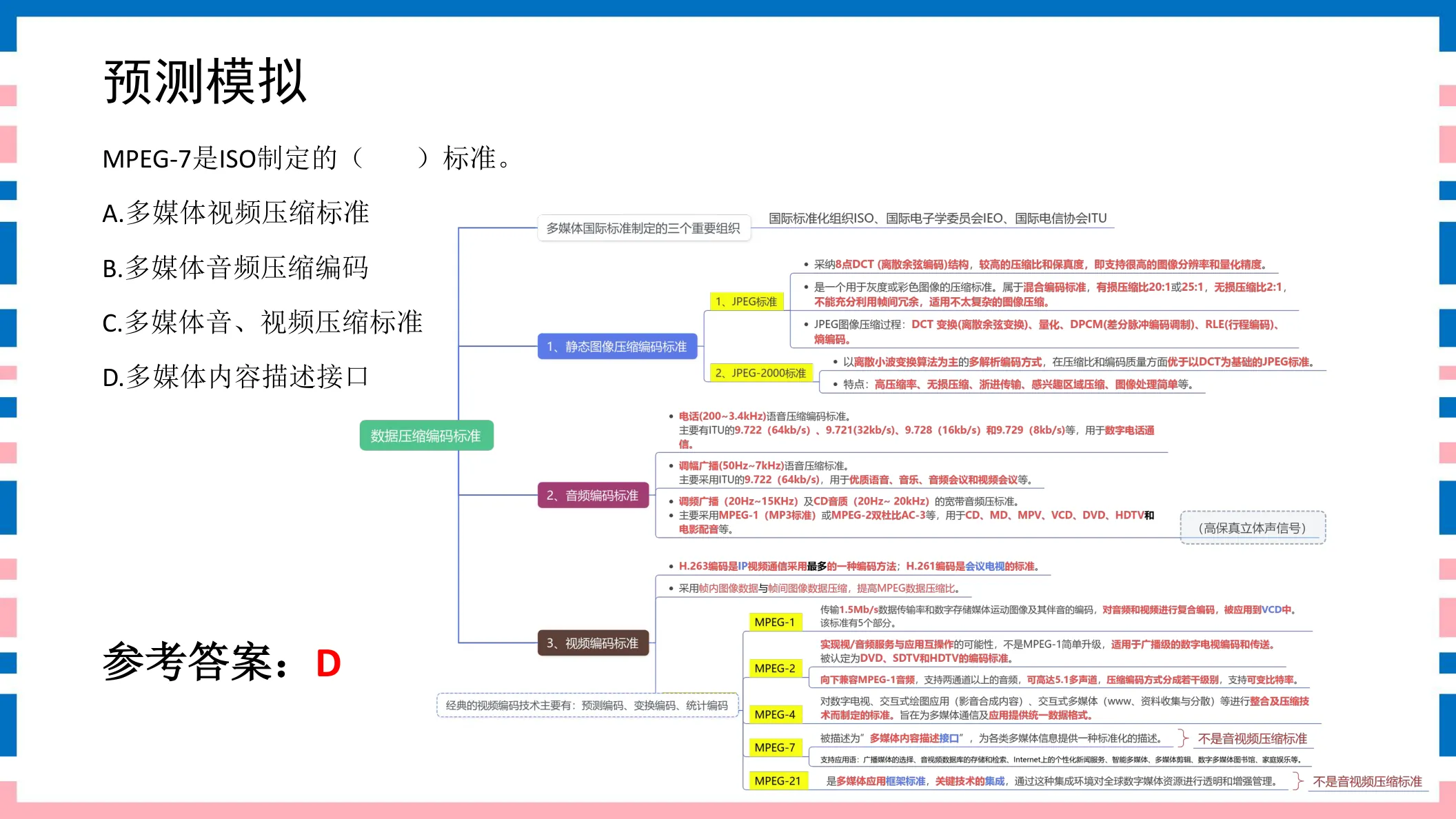Click the '参考答案：' label

196,663
